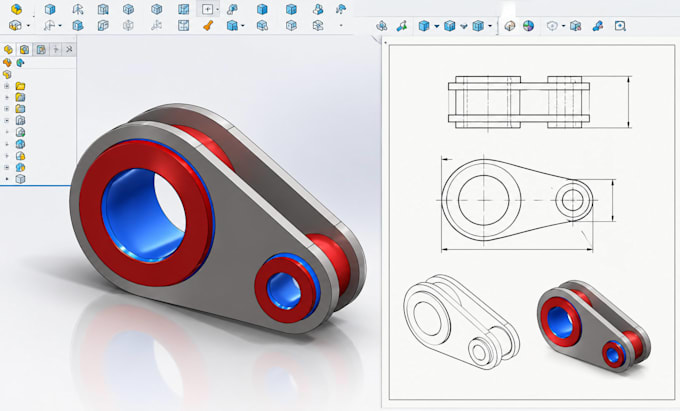This screenshot has width=680, height=411.
Task: Click the shaded colored isometric thumbnail on the drawing sheet
Action: pos(594,326)
